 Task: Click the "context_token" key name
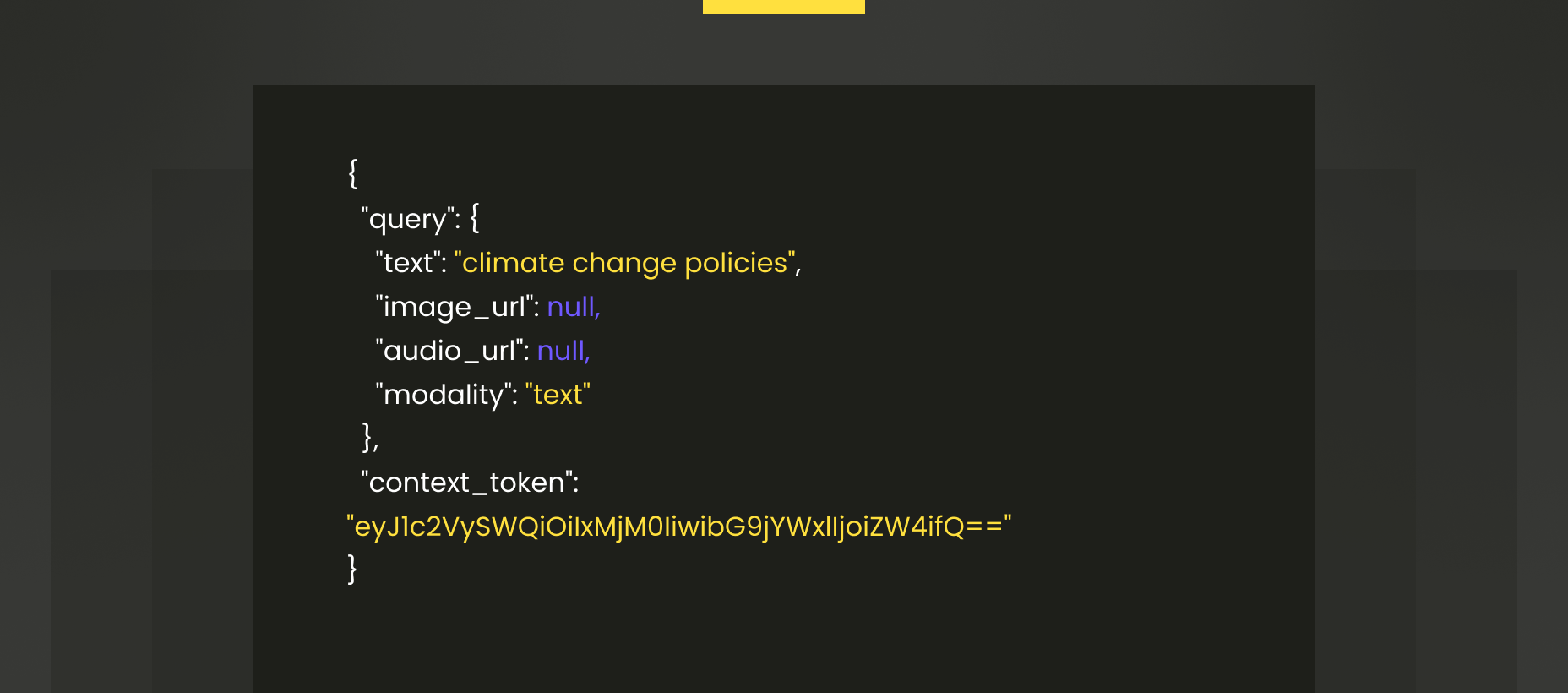tap(466, 483)
